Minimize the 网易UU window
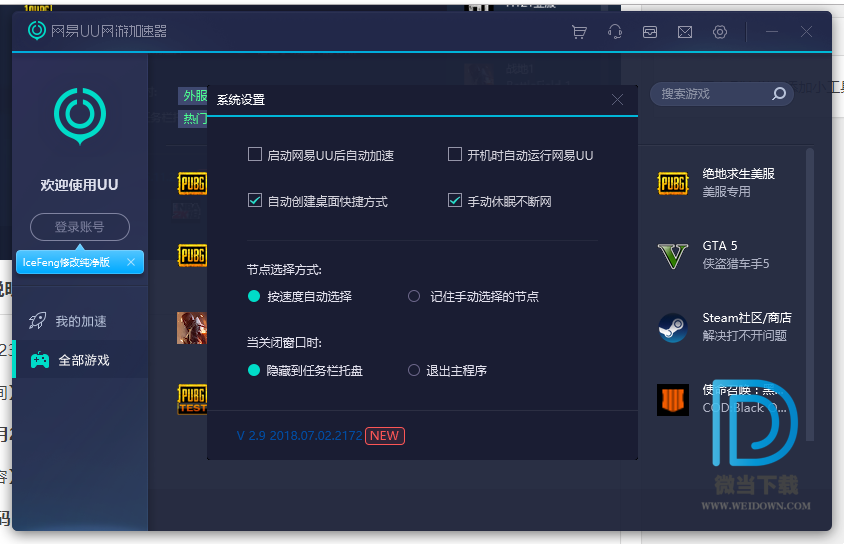 pyautogui.click(x=772, y=32)
